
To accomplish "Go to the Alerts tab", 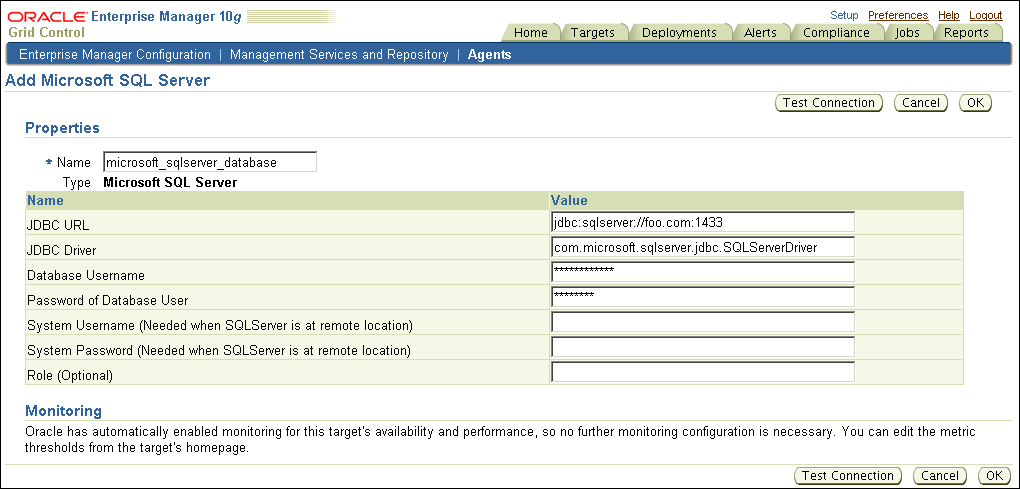I will point(762,33).
